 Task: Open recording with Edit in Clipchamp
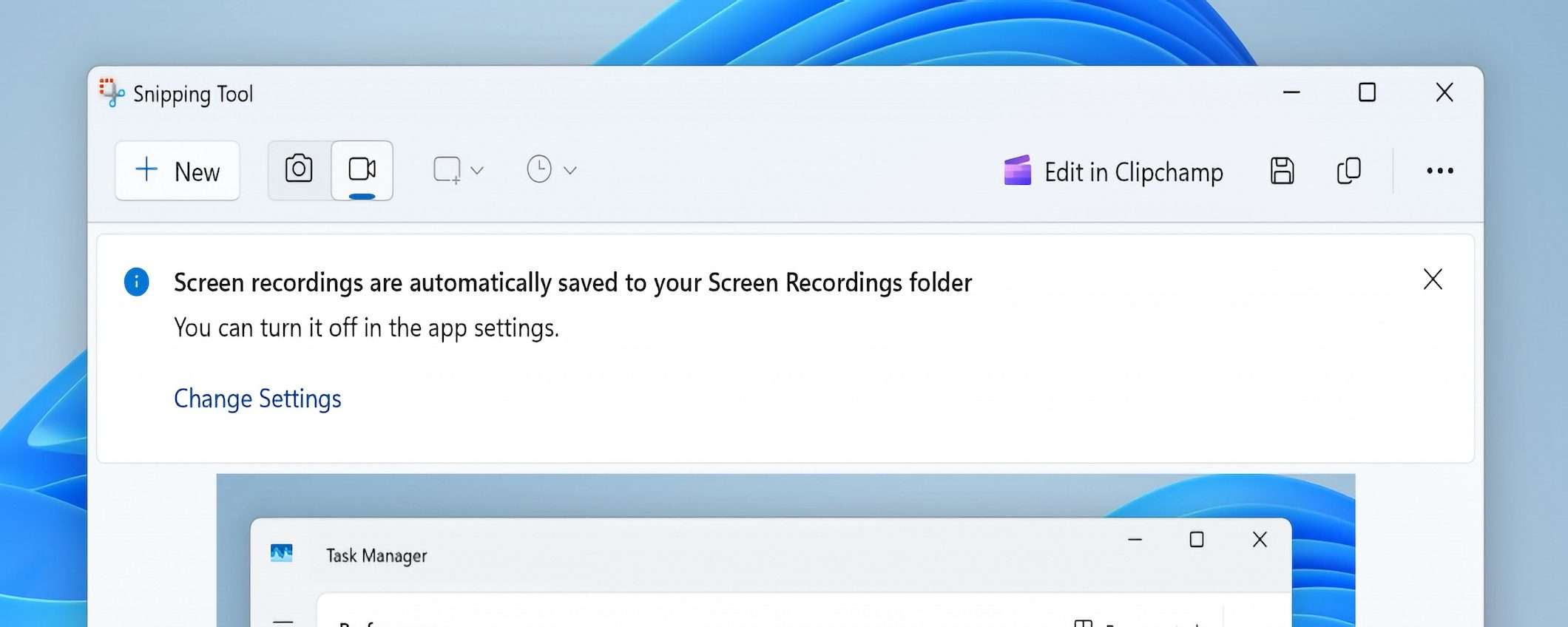click(1113, 172)
